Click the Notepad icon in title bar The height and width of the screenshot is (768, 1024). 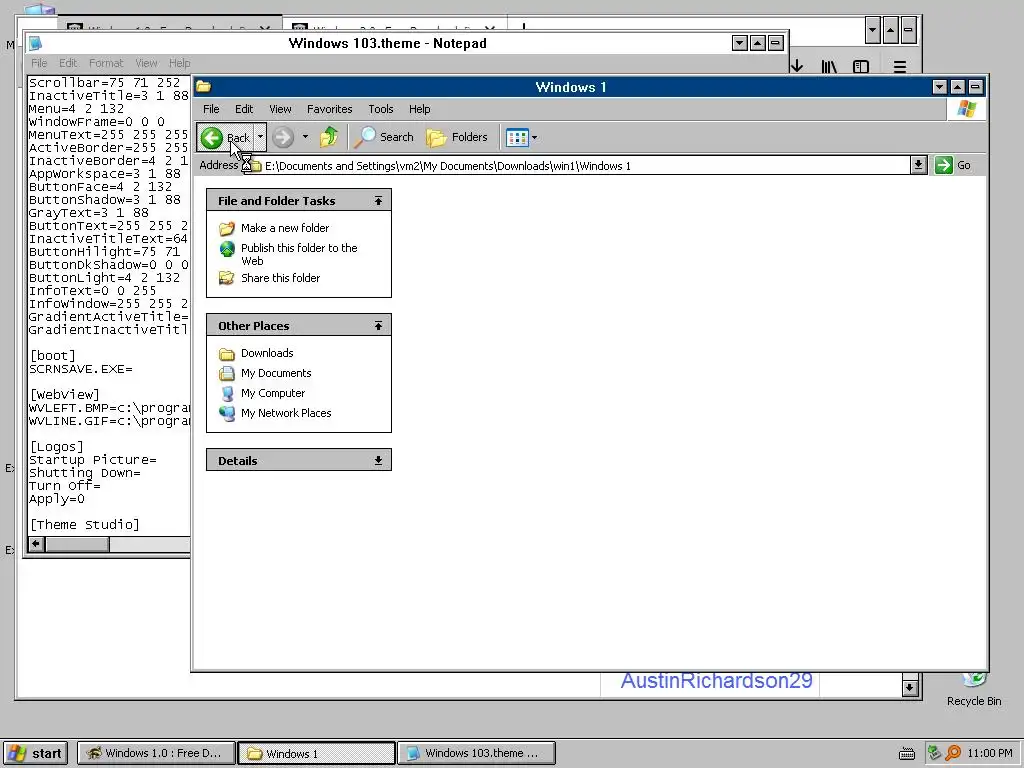(35, 44)
